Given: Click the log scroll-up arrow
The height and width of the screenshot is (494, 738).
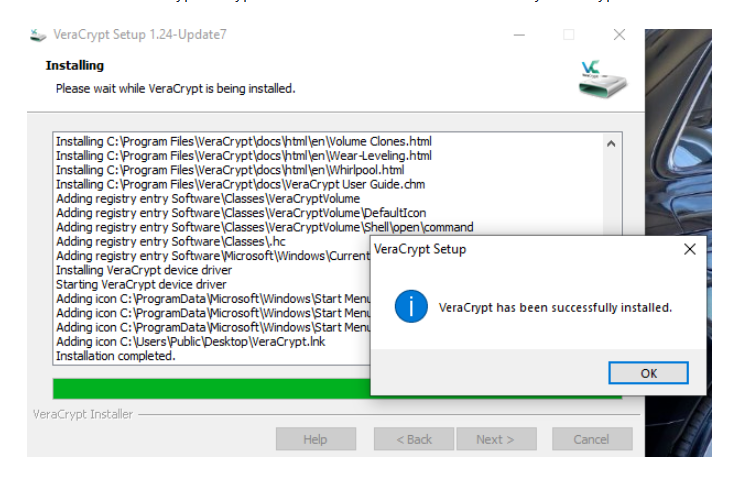Looking at the screenshot, I should coord(611,144).
